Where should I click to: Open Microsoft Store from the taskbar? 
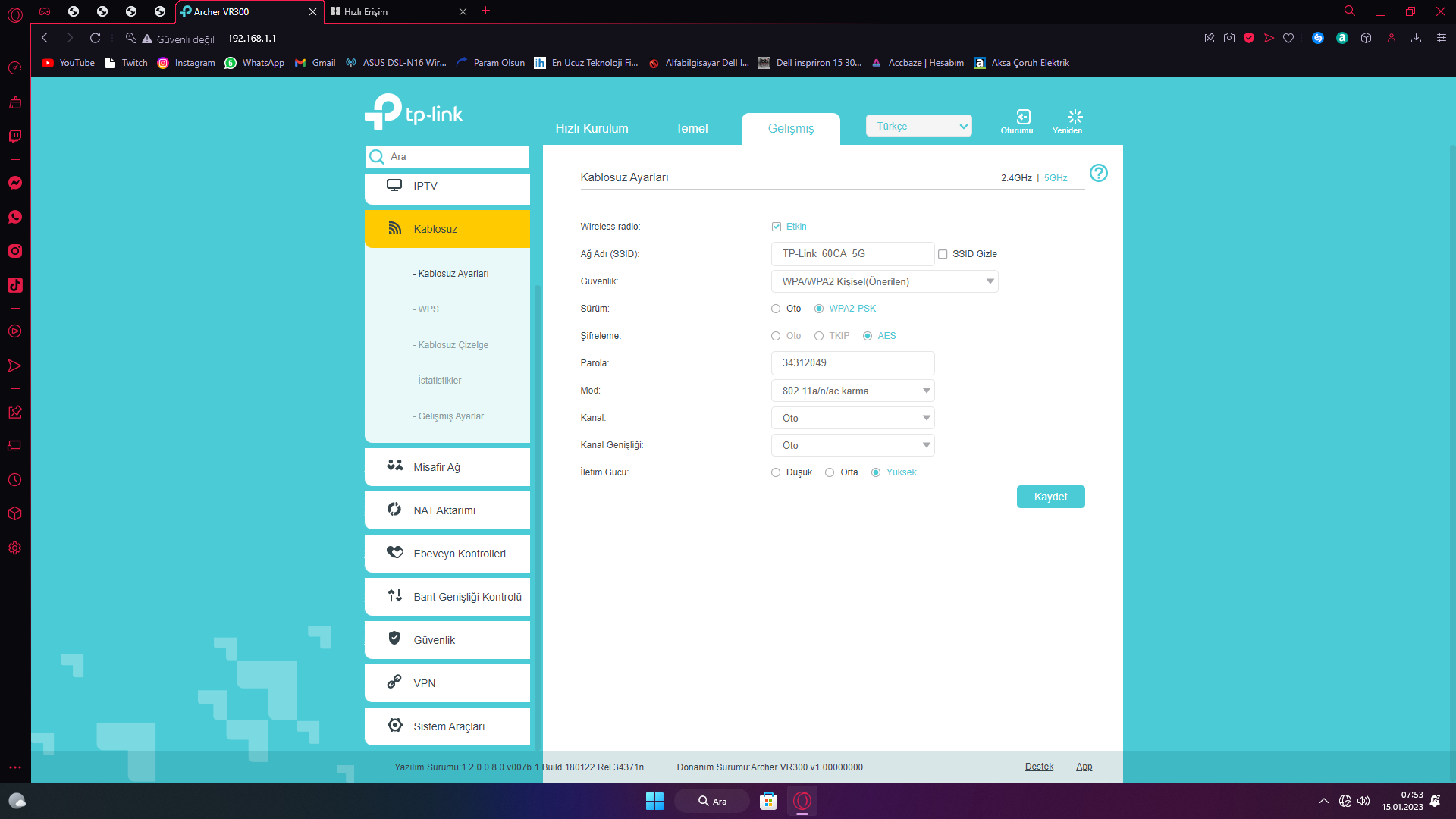[768, 801]
